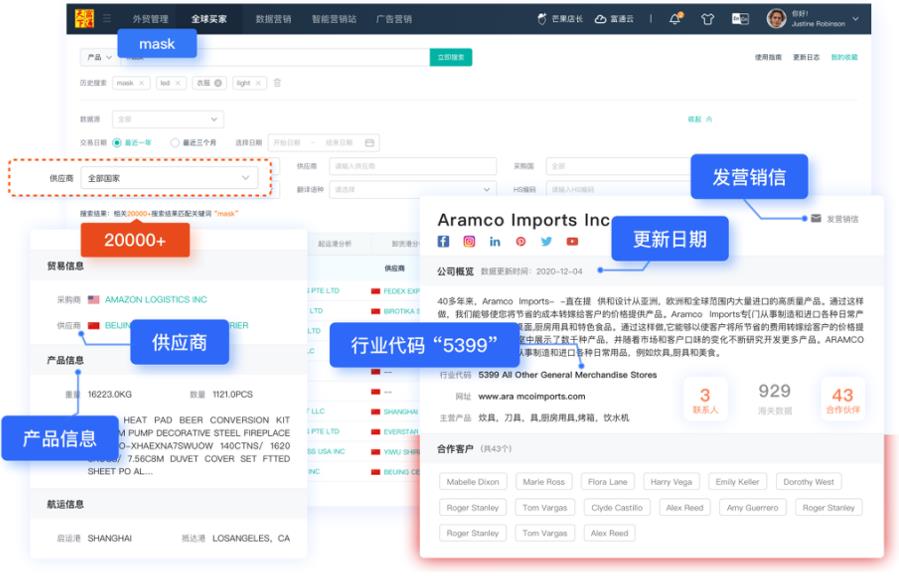Screen dimensions: 899x578
Task: Open the 929 海关数据 card
Action: pyautogui.click(x=775, y=399)
